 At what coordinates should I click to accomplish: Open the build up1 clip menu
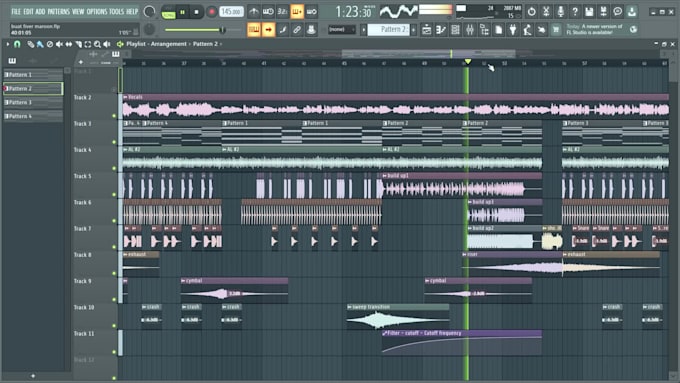coord(385,176)
